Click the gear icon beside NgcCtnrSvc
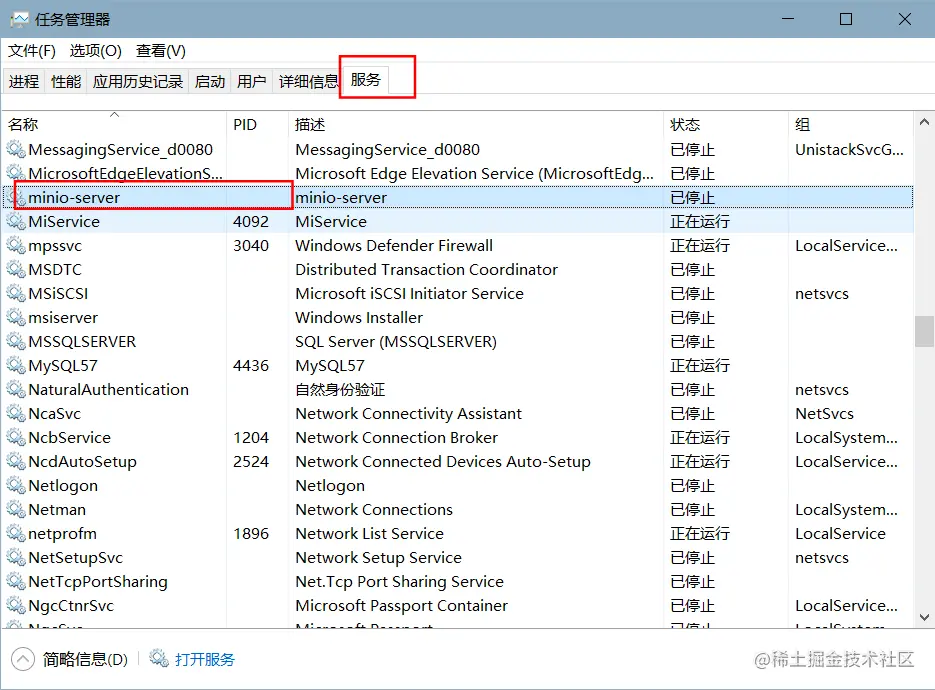The image size is (935, 690). tap(16, 605)
